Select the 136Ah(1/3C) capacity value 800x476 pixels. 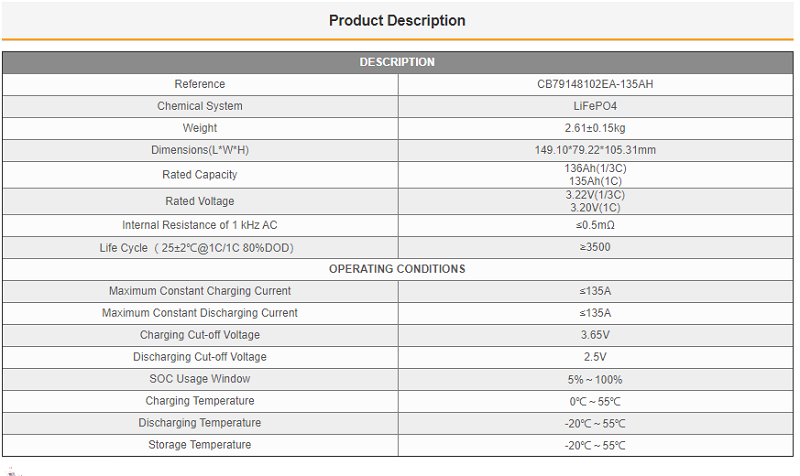pyautogui.click(x=595, y=168)
